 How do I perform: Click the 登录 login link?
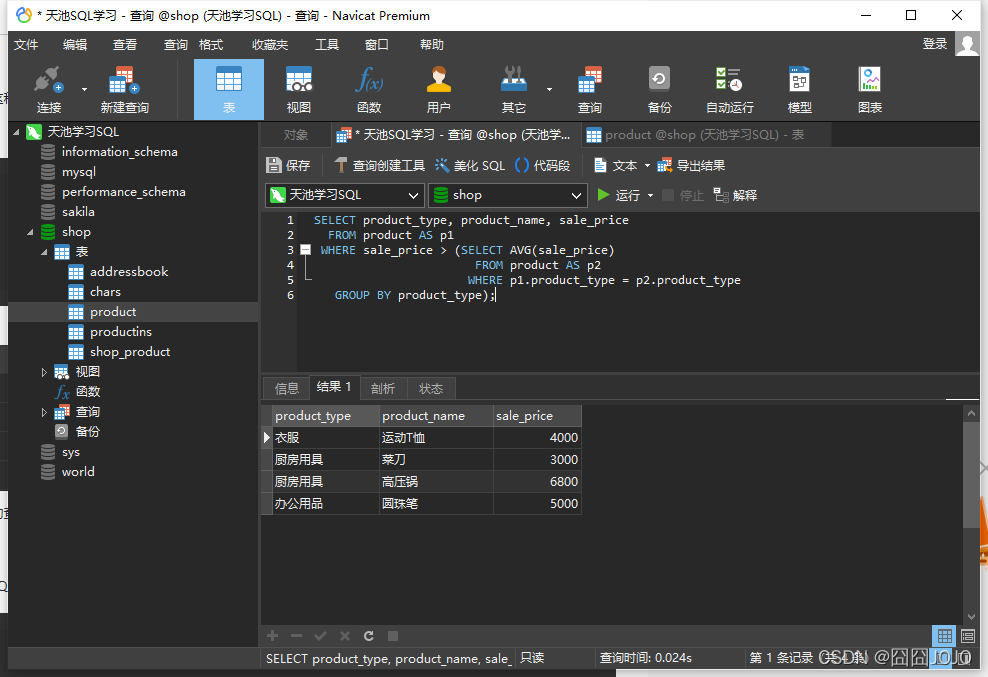tap(934, 43)
